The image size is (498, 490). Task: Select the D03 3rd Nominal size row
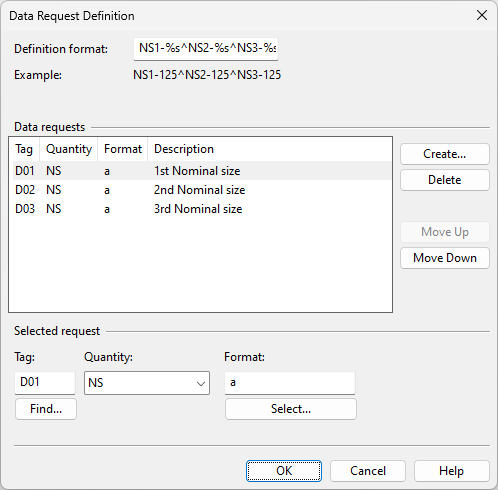(202, 209)
